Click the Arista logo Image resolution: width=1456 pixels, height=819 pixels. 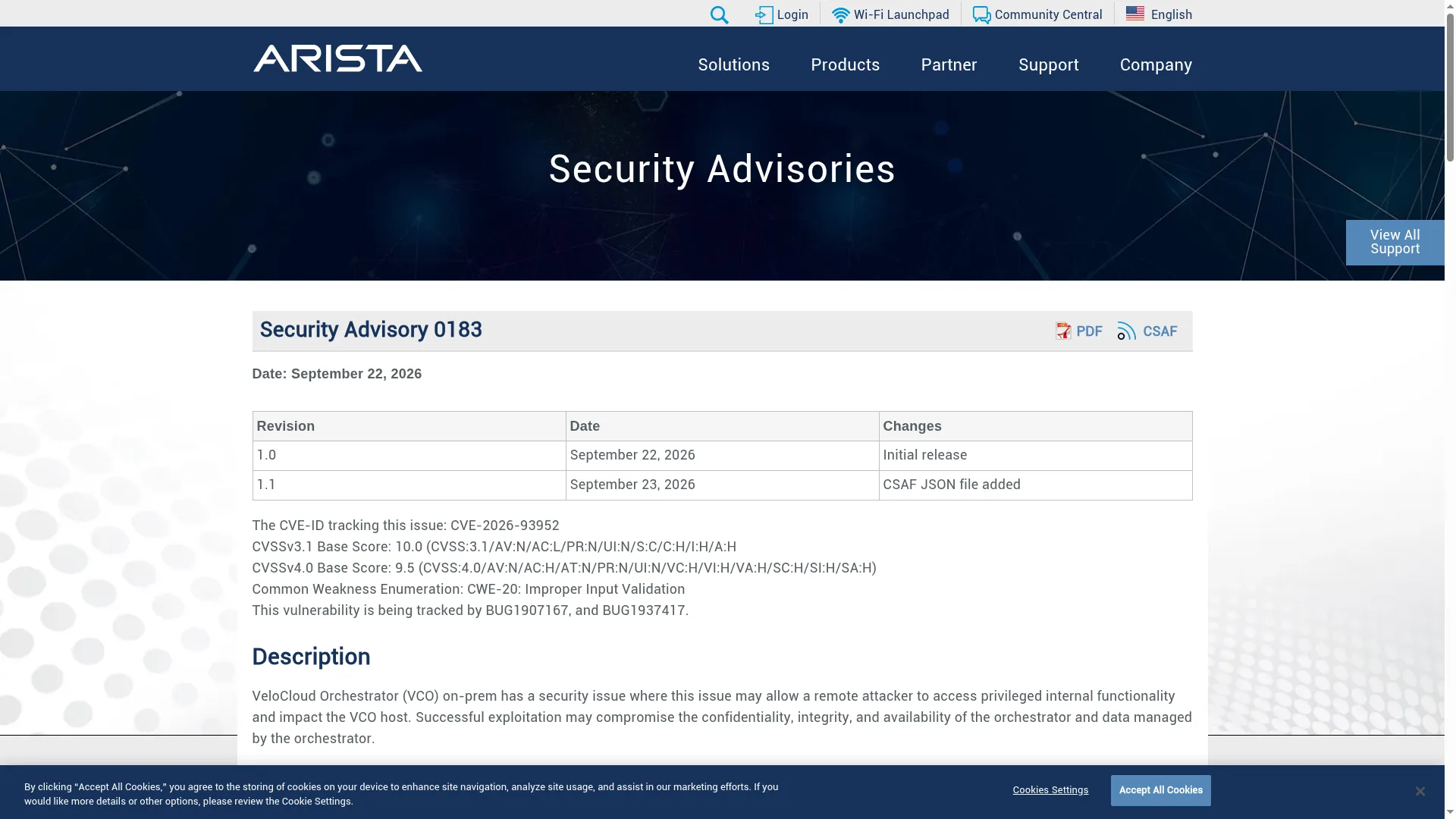(x=337, y=58)
